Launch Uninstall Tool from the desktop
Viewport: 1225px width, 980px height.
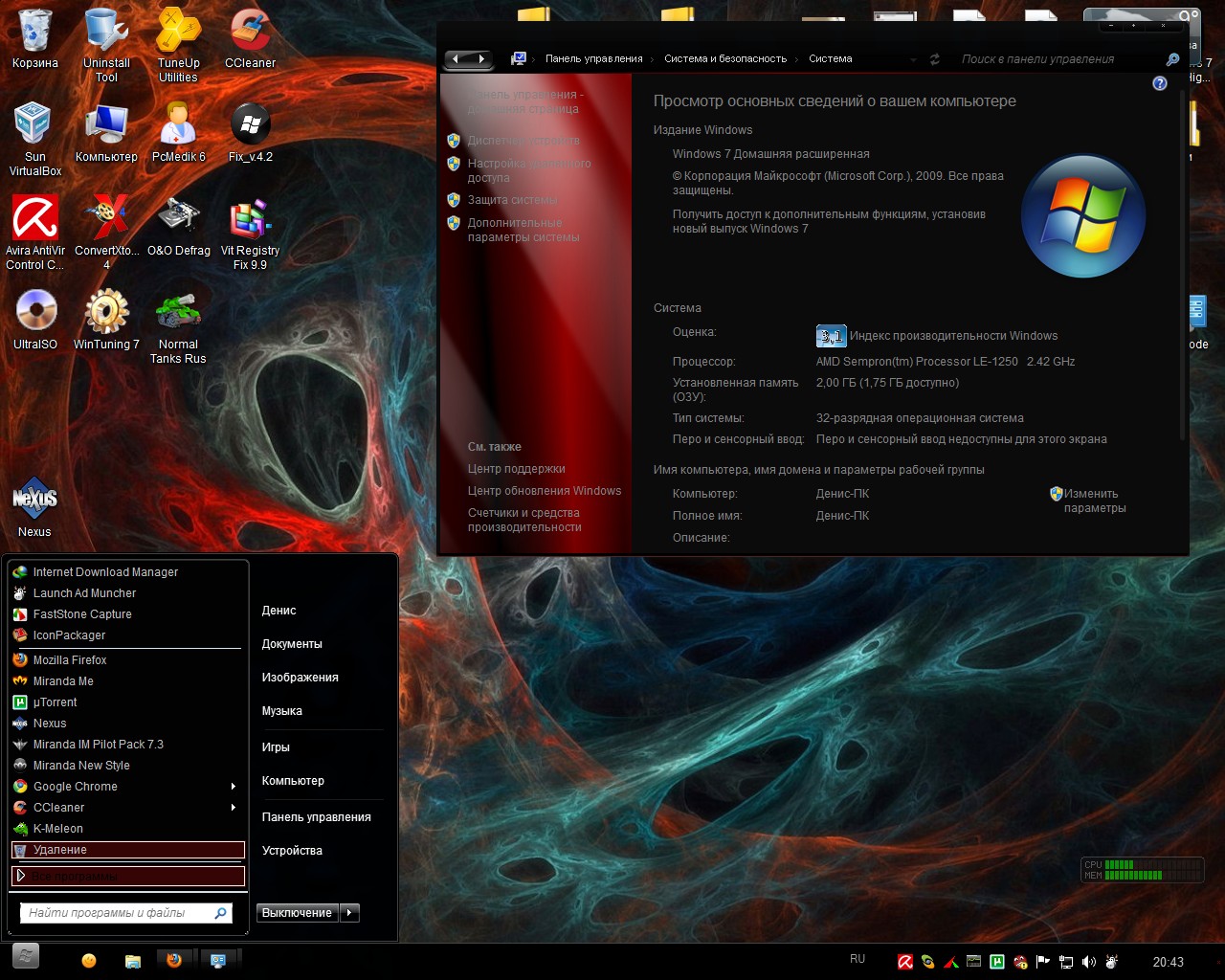(x=106, y=44)
